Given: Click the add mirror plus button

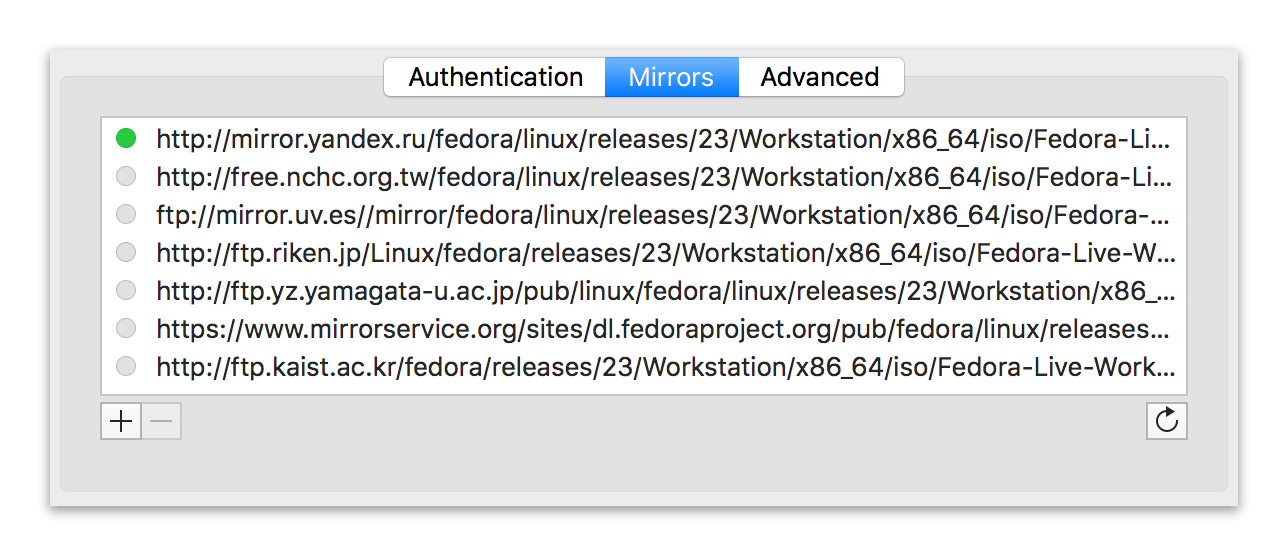Looking at the screenshot, I should point(121,421).
